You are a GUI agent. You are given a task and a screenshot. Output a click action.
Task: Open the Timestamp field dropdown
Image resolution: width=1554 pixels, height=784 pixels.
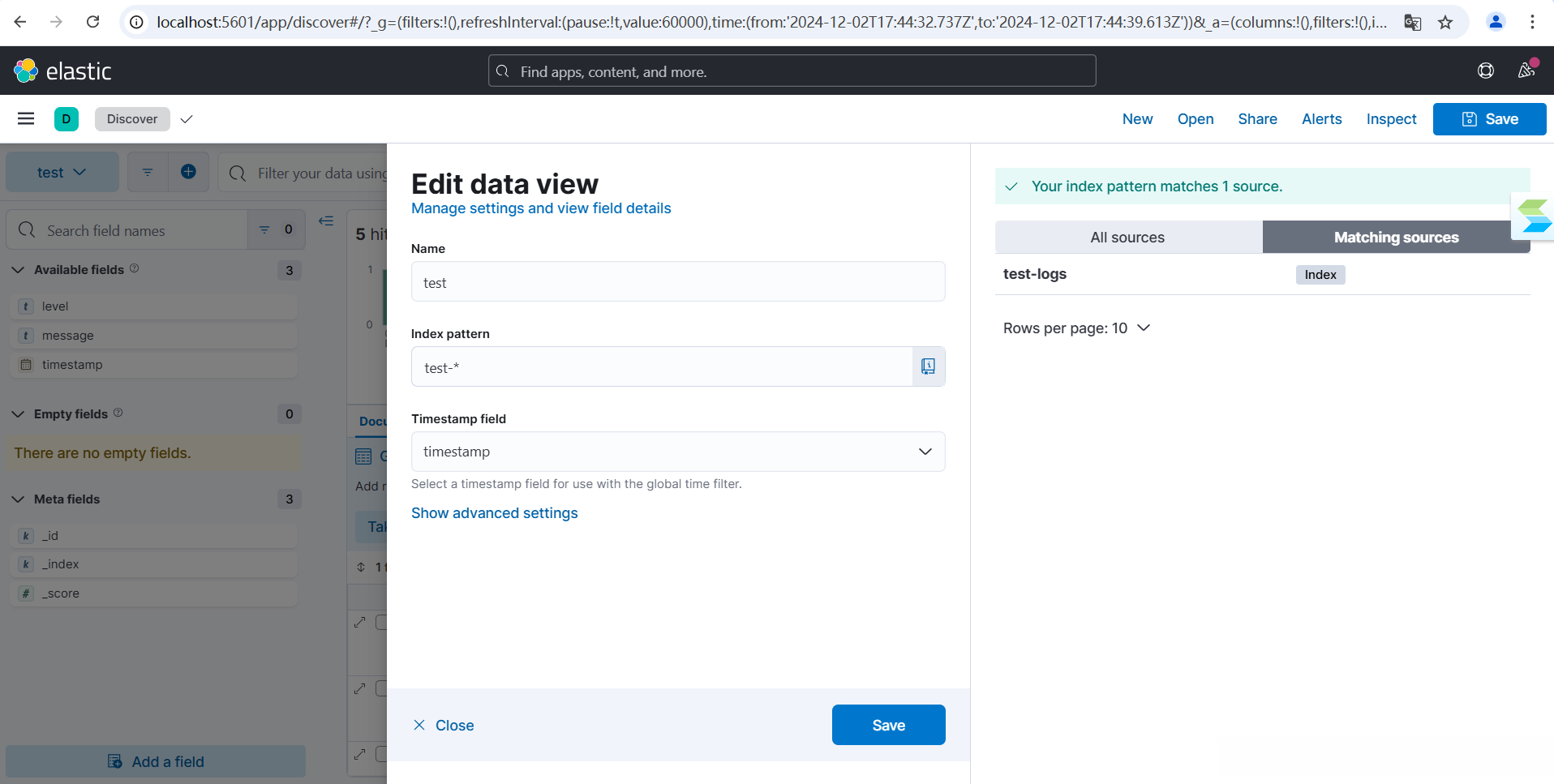[677, 452]
